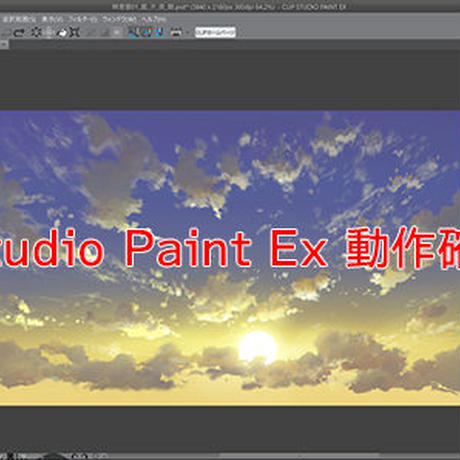Open the Selection (選択範囲) menu
Screen dimensions: 460x460
[19, 19]
